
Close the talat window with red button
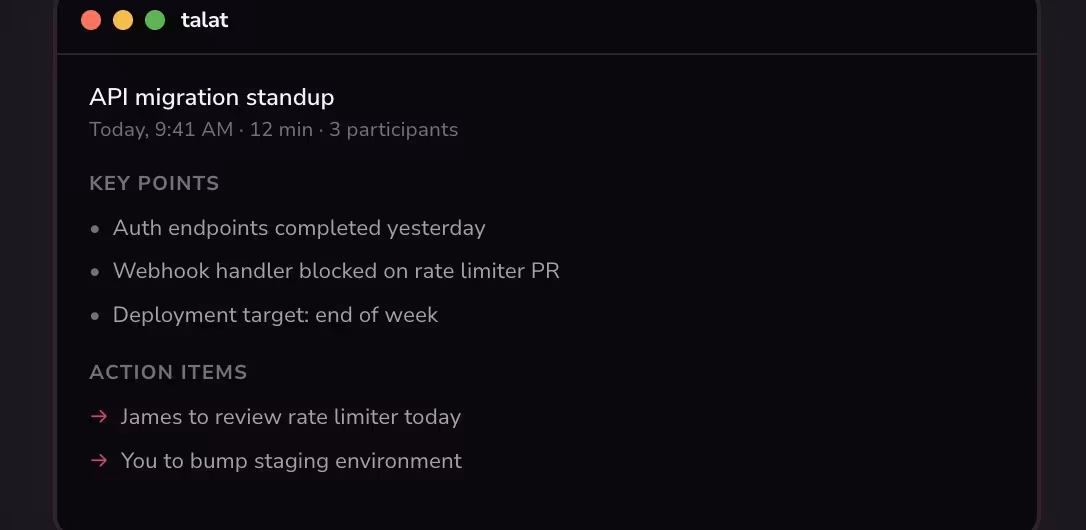pyautogui.click(x=91, y=20)
